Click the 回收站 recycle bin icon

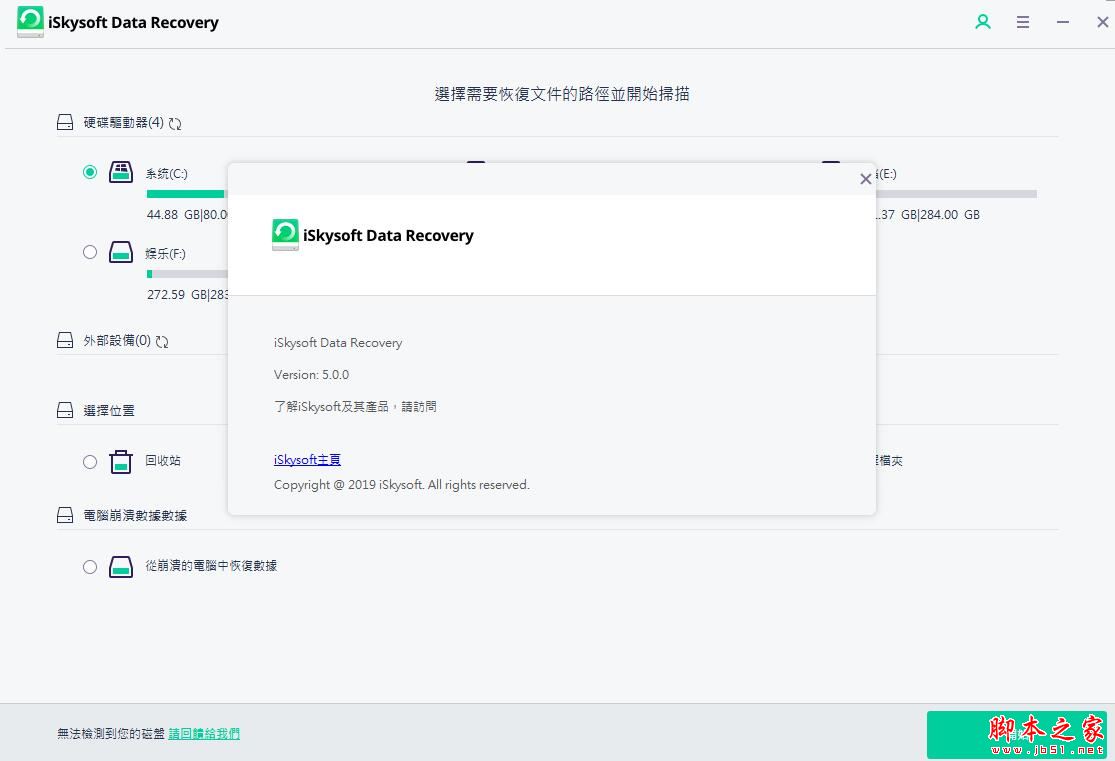120,461
